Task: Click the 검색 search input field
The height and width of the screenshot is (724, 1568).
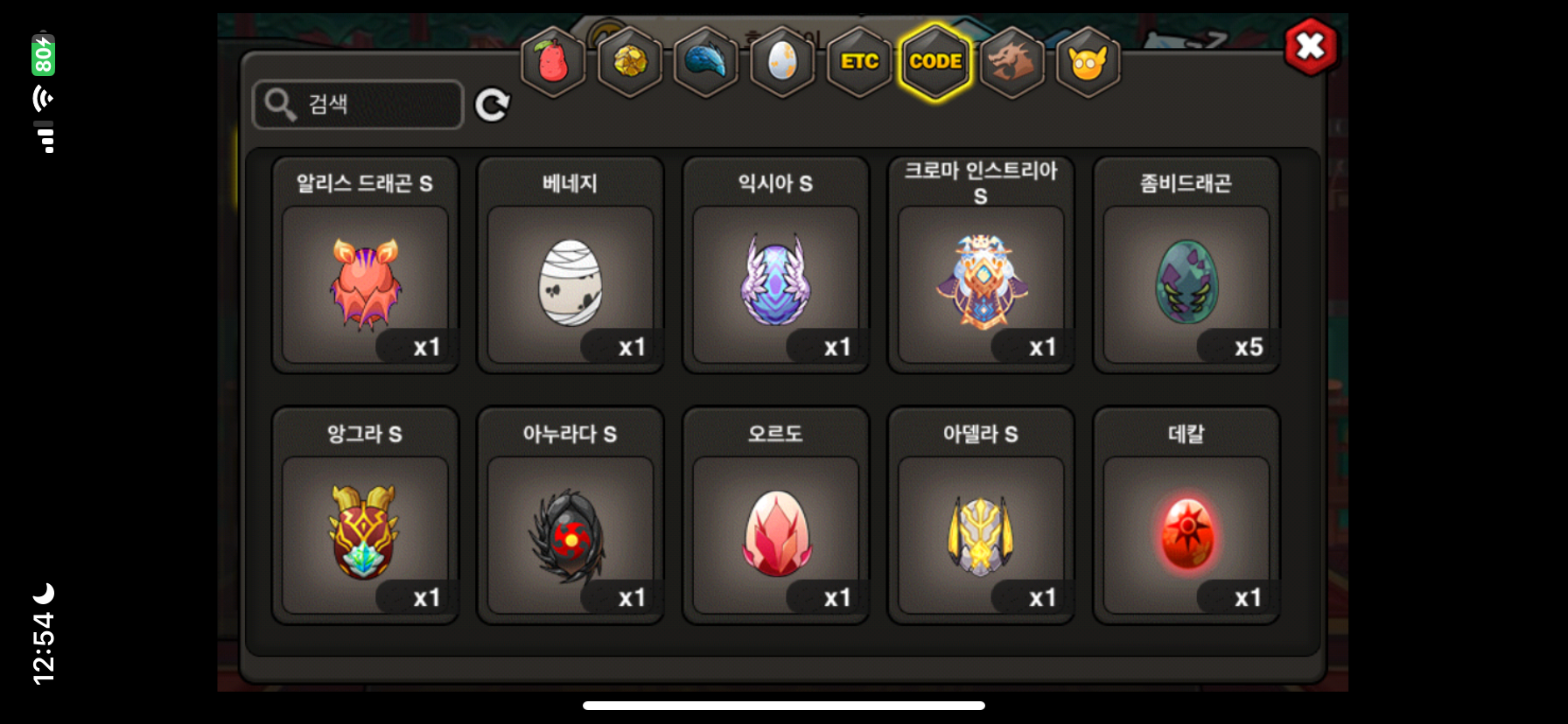Action: coord(358,105)
